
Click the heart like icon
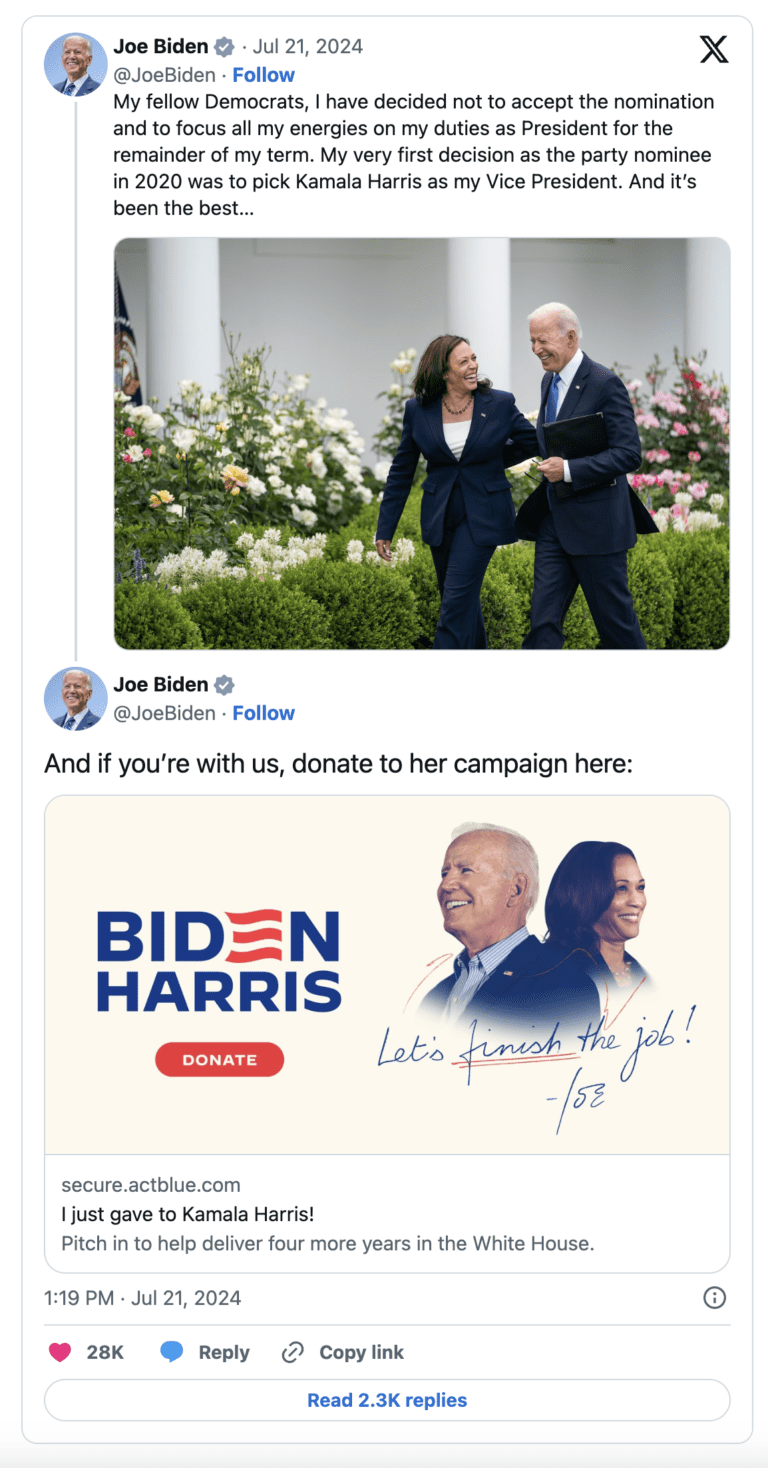[60, 1352]
